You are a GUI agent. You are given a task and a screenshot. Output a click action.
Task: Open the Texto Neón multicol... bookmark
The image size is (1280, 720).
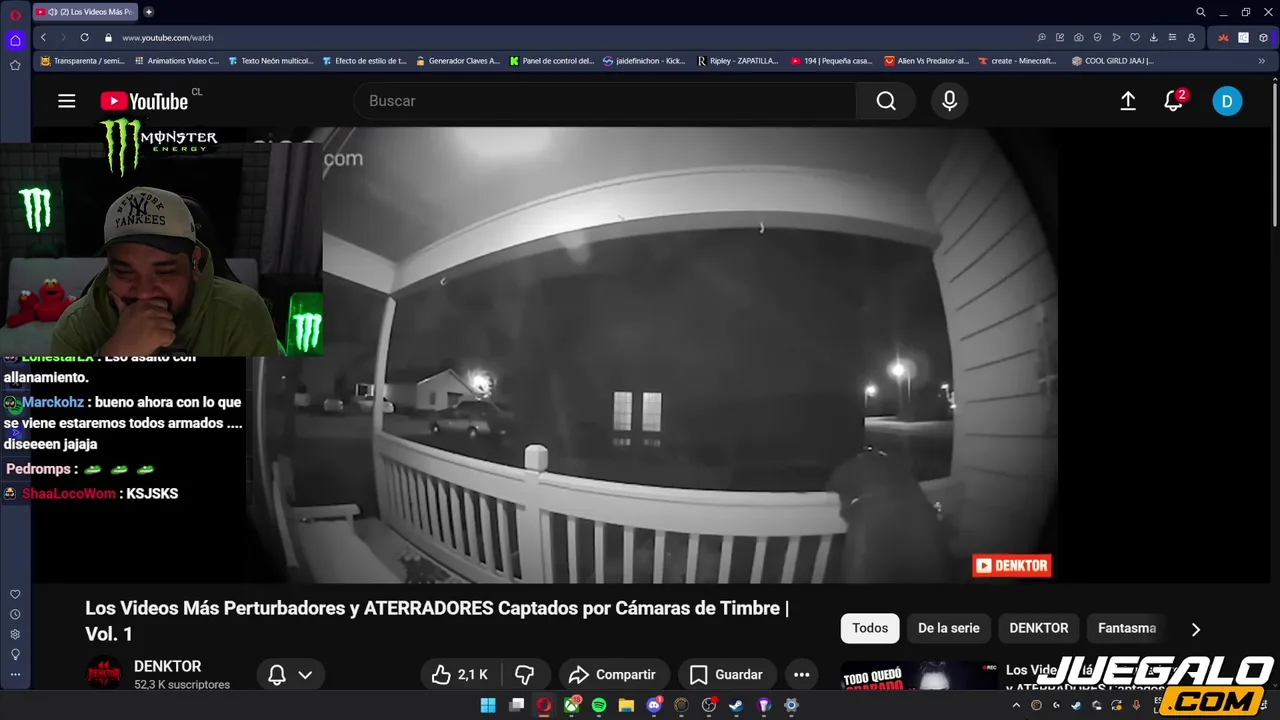tap(270, 61)
